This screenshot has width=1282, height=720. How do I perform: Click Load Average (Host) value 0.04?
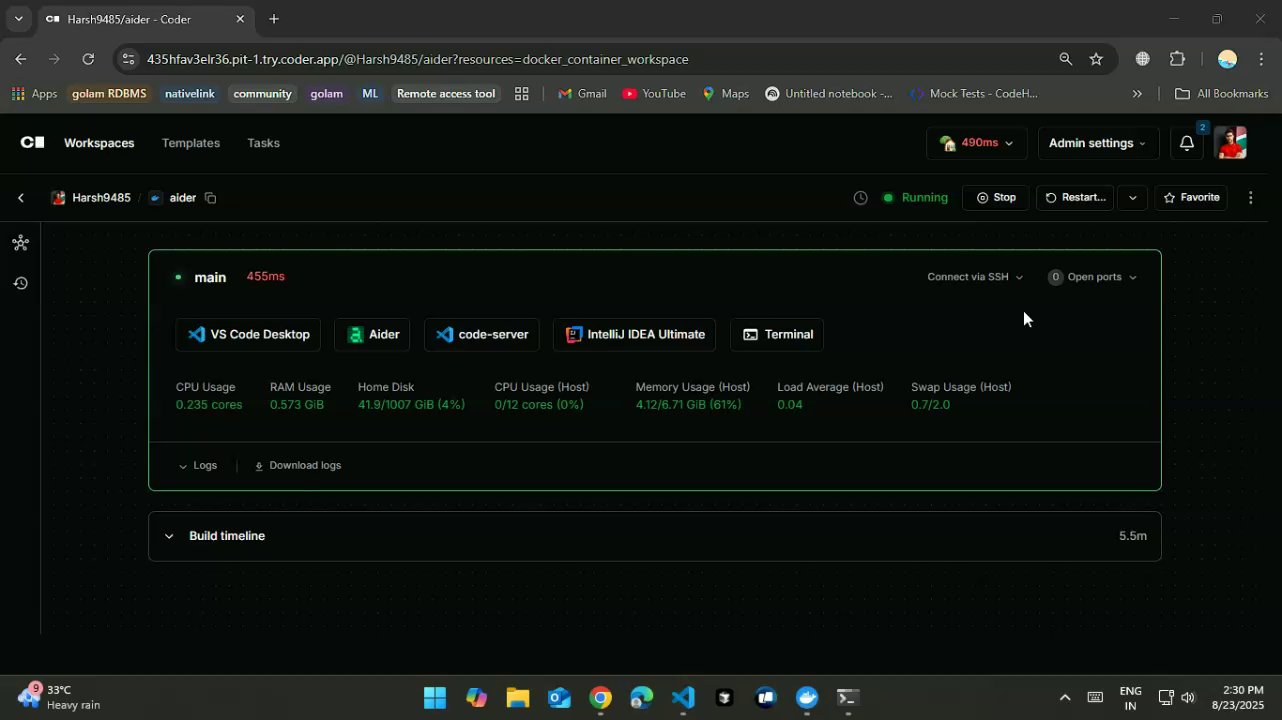[x=790, y=405]
